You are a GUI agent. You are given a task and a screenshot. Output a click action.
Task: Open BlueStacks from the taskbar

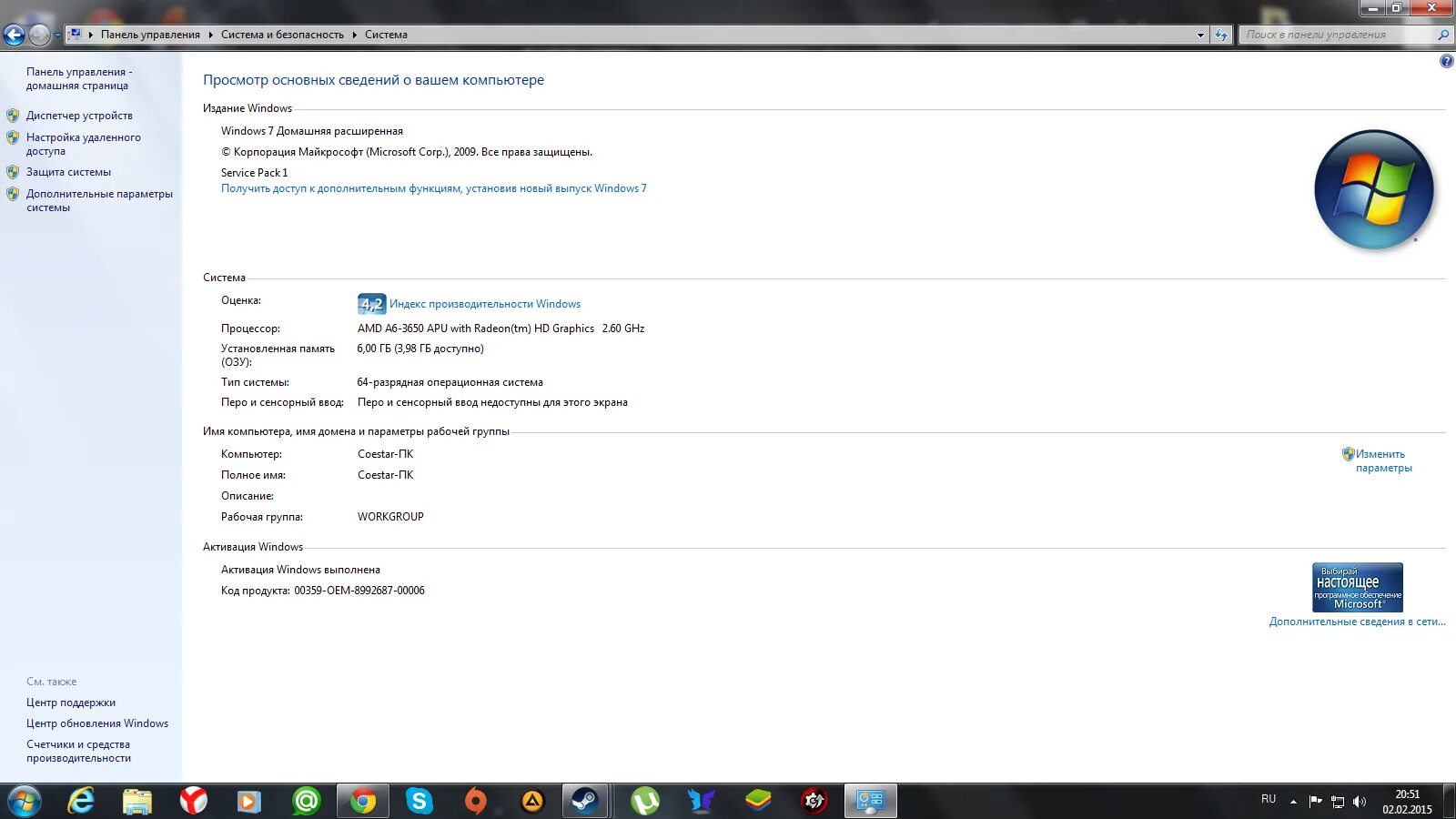758,801
